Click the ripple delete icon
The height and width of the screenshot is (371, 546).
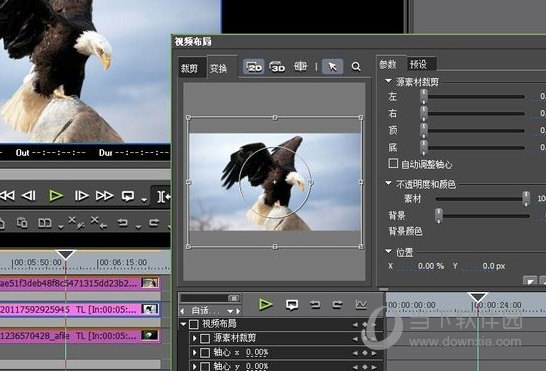(x=76, y=222)
